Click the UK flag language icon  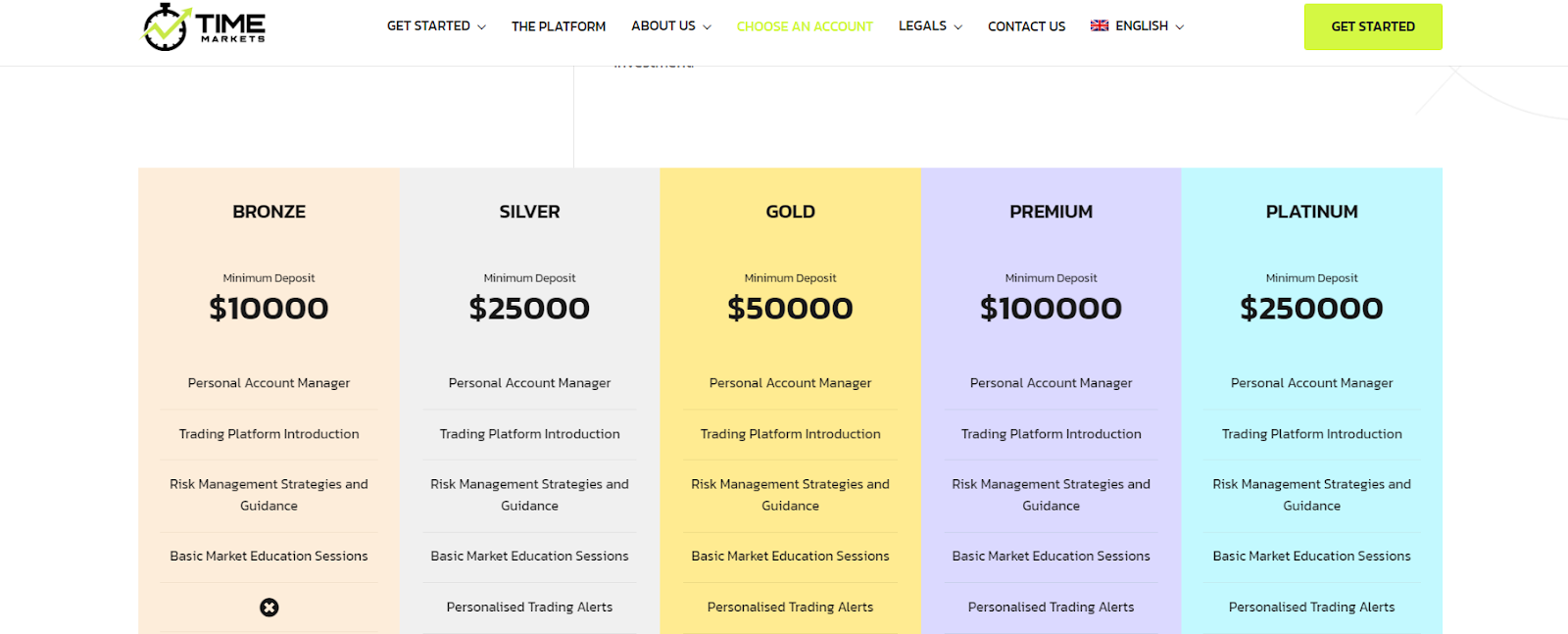(x=1100, y=25)
